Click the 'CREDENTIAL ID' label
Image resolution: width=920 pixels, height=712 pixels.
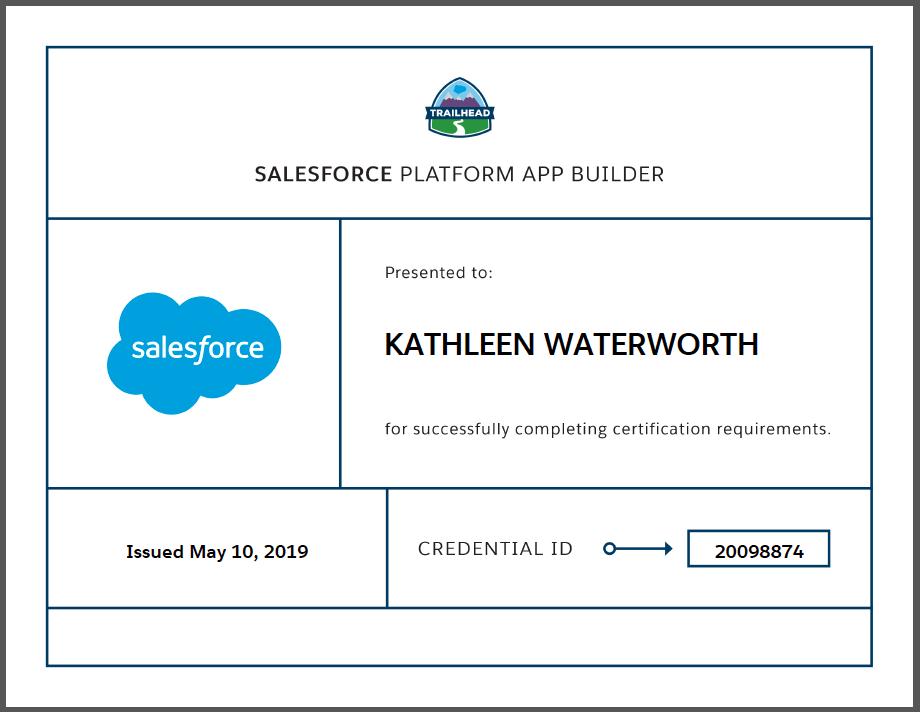coord(495,549)
